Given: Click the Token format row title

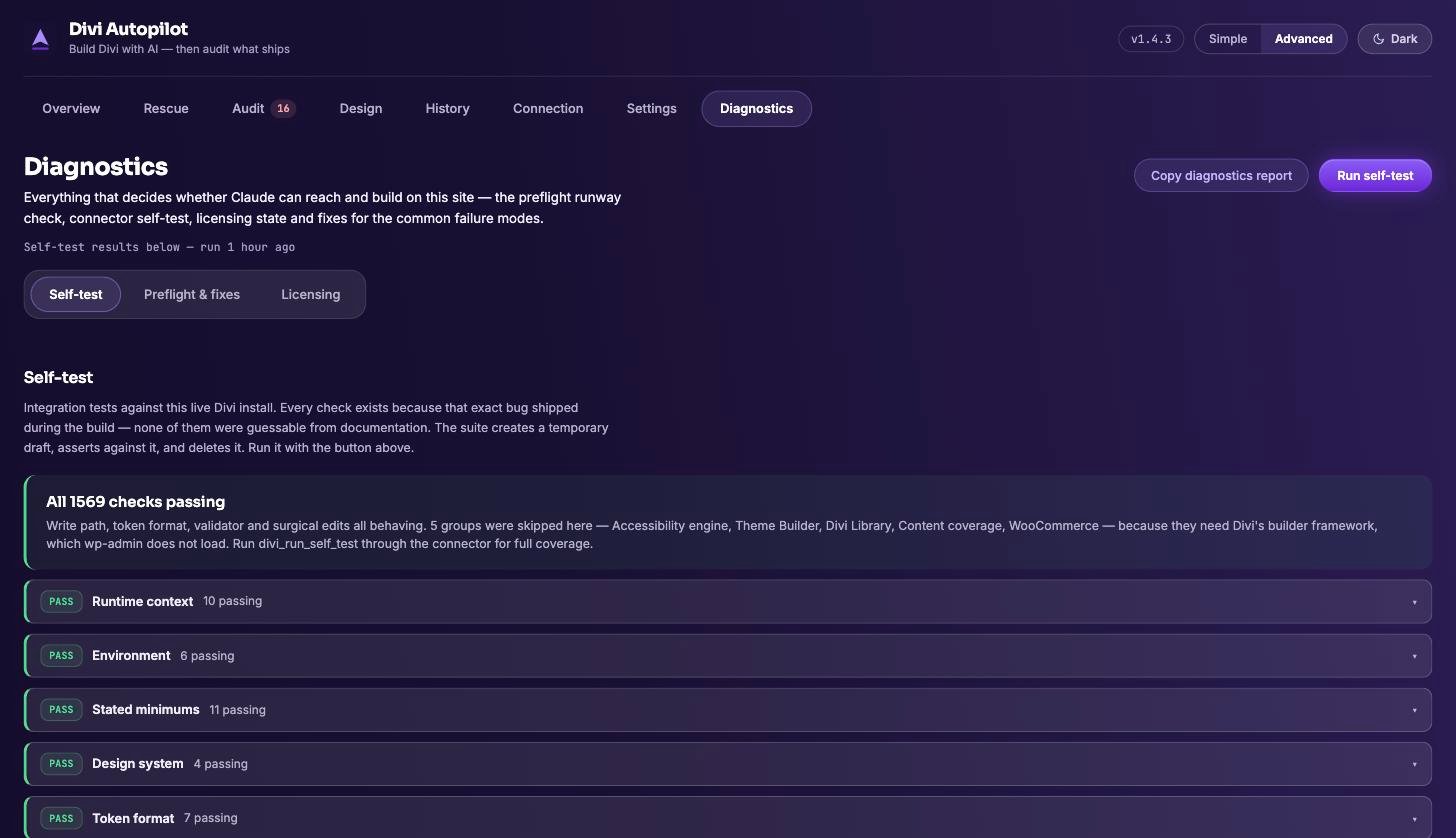Looking at the screenshot, I should click(x=133, y=818).
